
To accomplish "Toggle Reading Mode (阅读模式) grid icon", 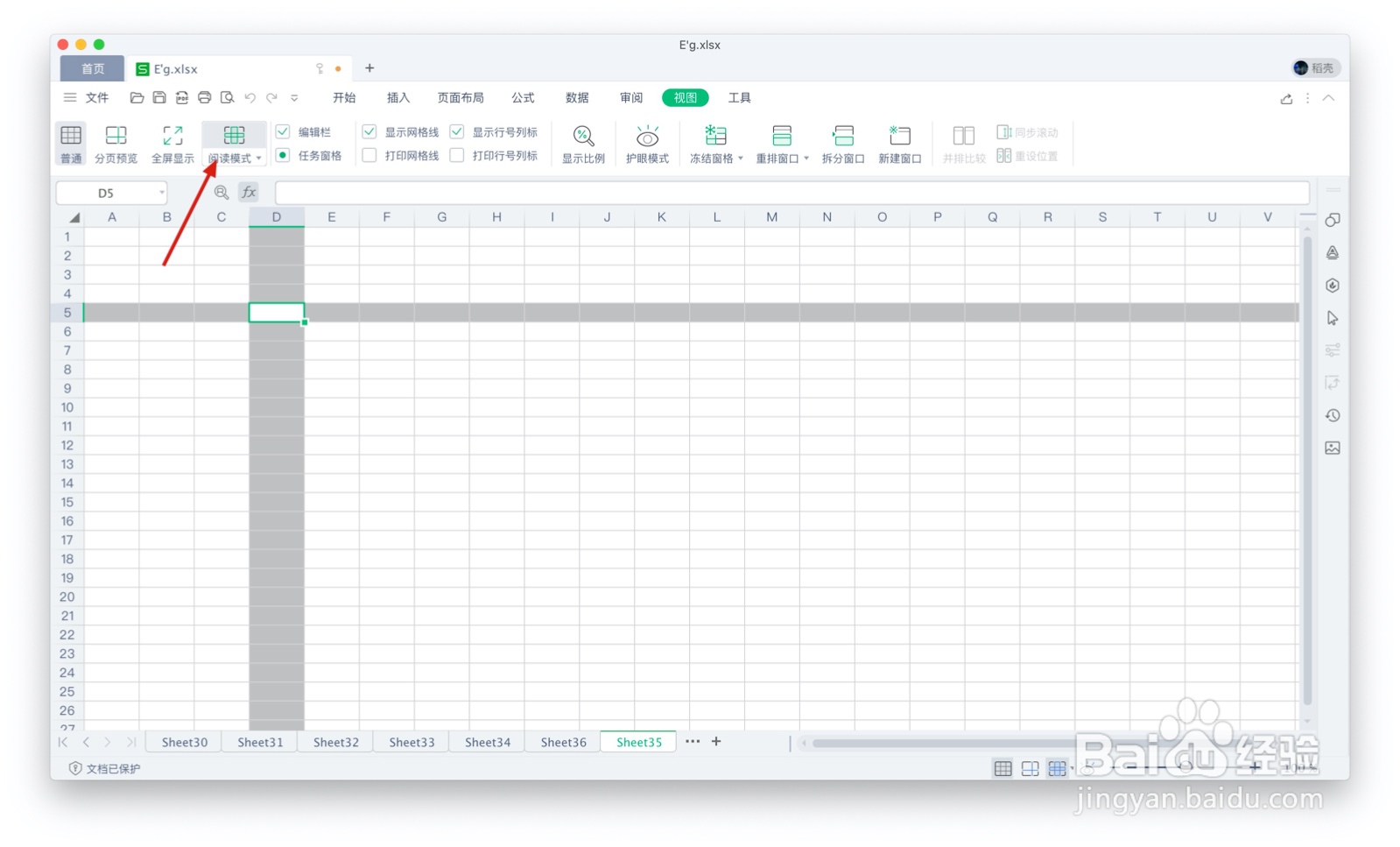I will 234,135.
